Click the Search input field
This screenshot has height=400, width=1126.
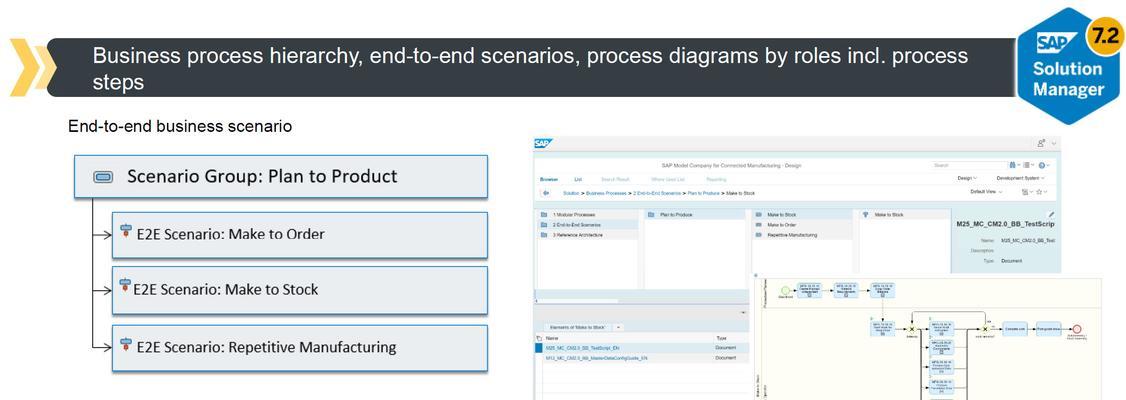point(968,165)
